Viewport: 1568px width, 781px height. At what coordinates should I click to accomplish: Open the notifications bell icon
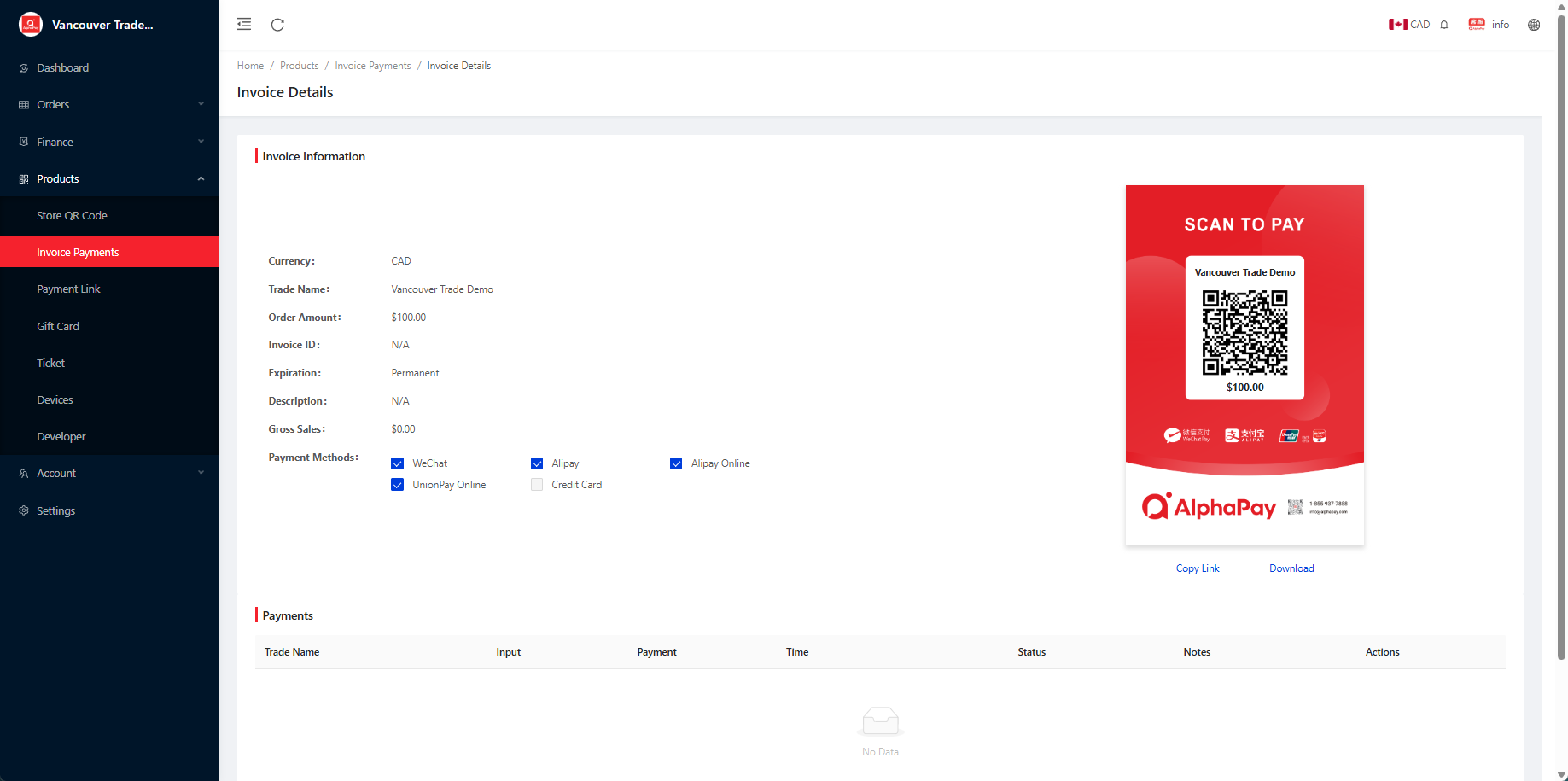(x=1444, y=25)
